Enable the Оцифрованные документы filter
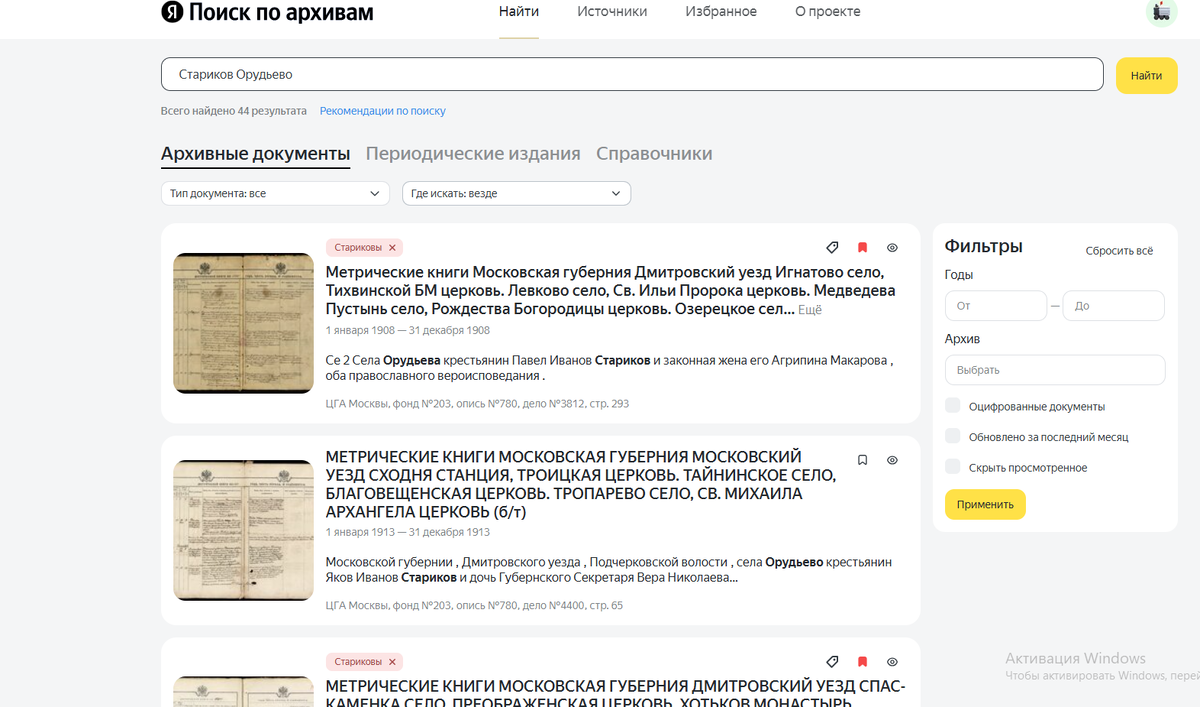 pyautogui.click(x=952, y=406)
